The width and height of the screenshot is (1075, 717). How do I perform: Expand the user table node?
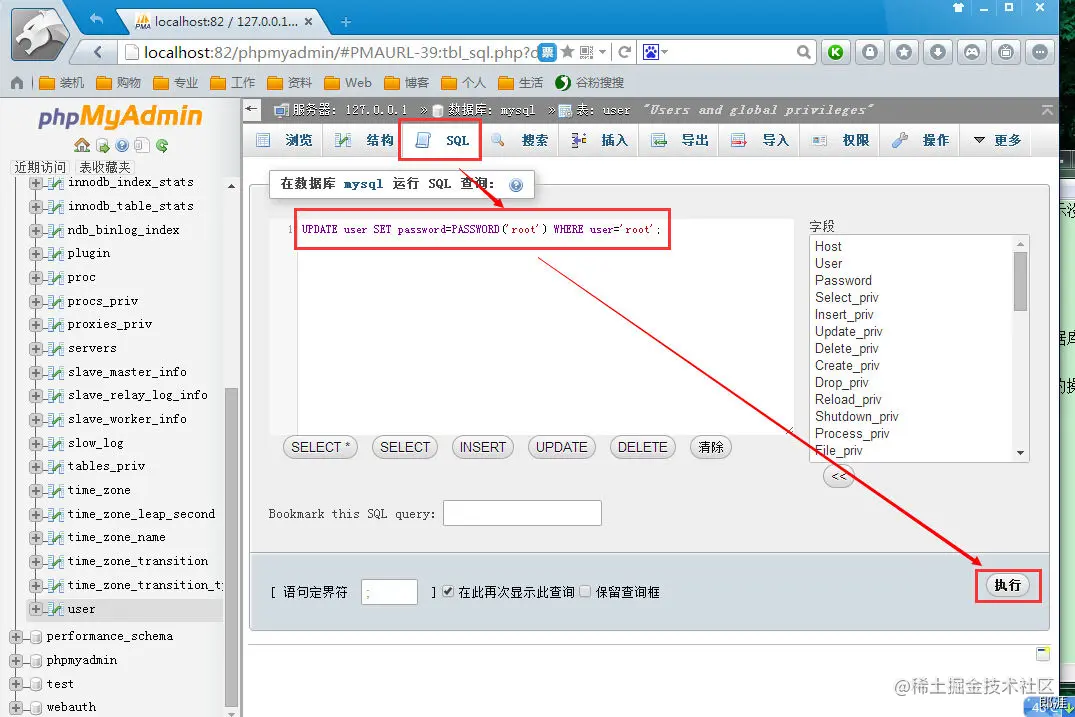(x=36, y=609)
